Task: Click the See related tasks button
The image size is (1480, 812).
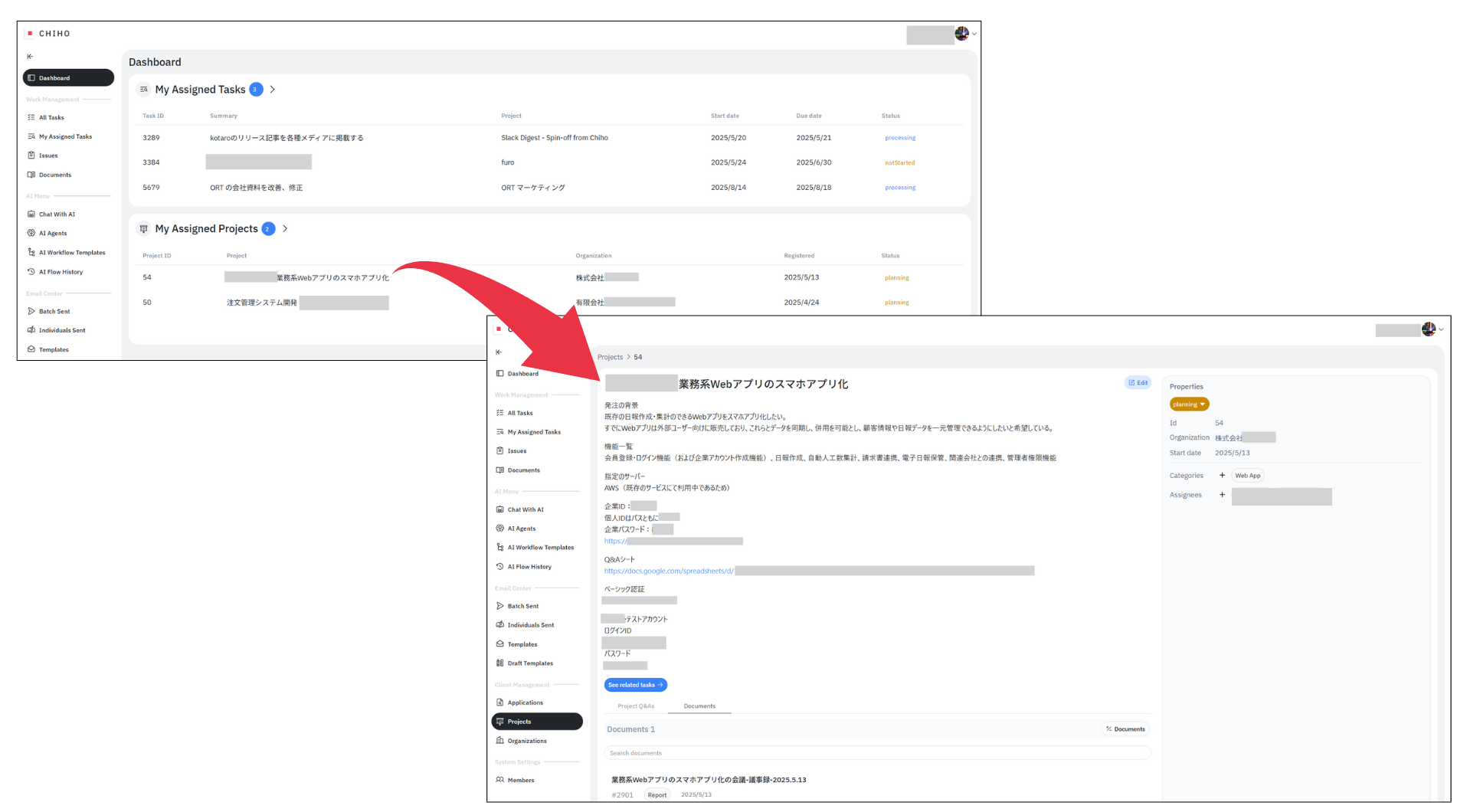Action: click(635, 685)
